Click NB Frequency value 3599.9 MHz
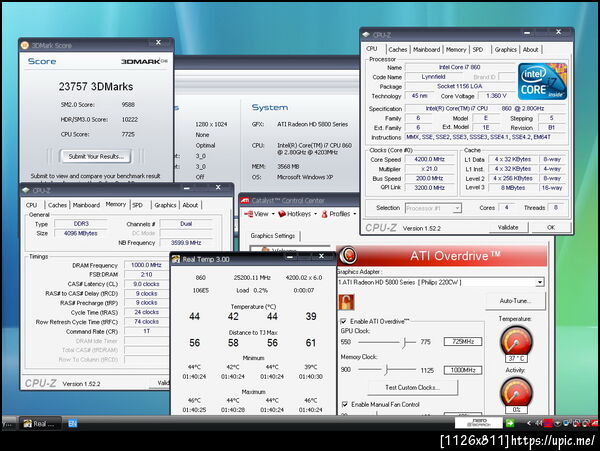 (186, 243)
